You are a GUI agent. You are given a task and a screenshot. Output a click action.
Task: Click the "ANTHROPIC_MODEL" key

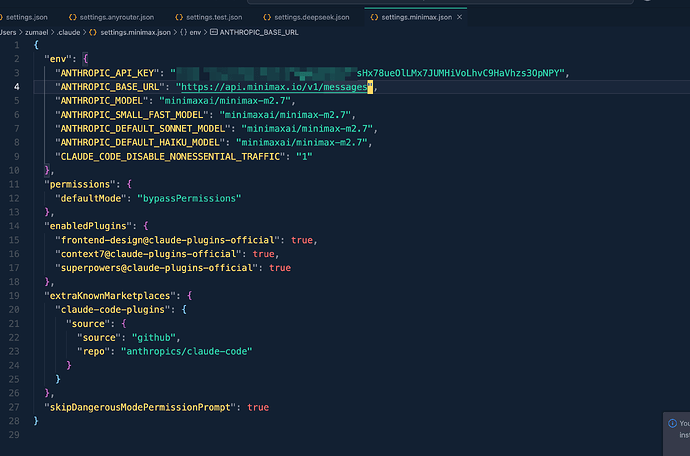[101, 101]
